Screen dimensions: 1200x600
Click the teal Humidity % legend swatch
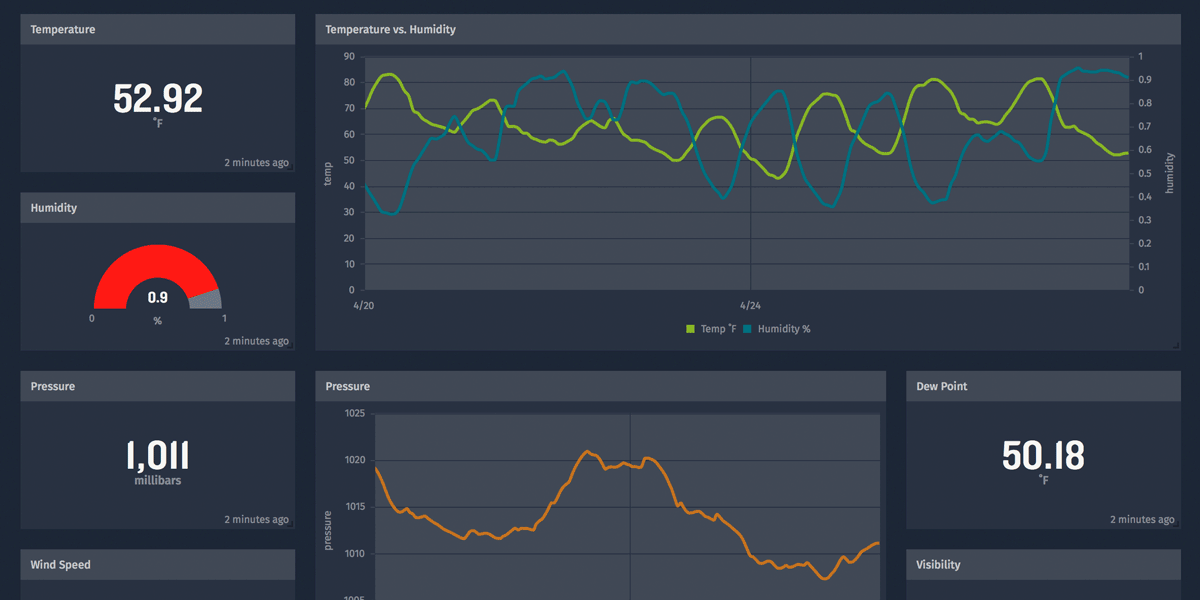click(x=748, y=329)
